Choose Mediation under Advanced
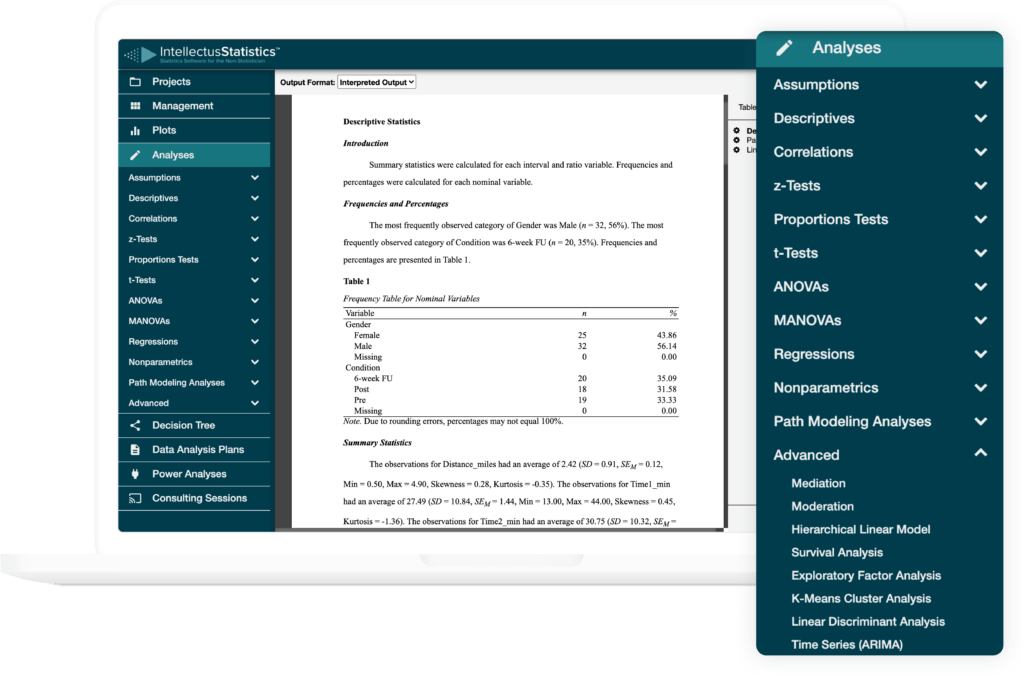 [x=818, y=483]
